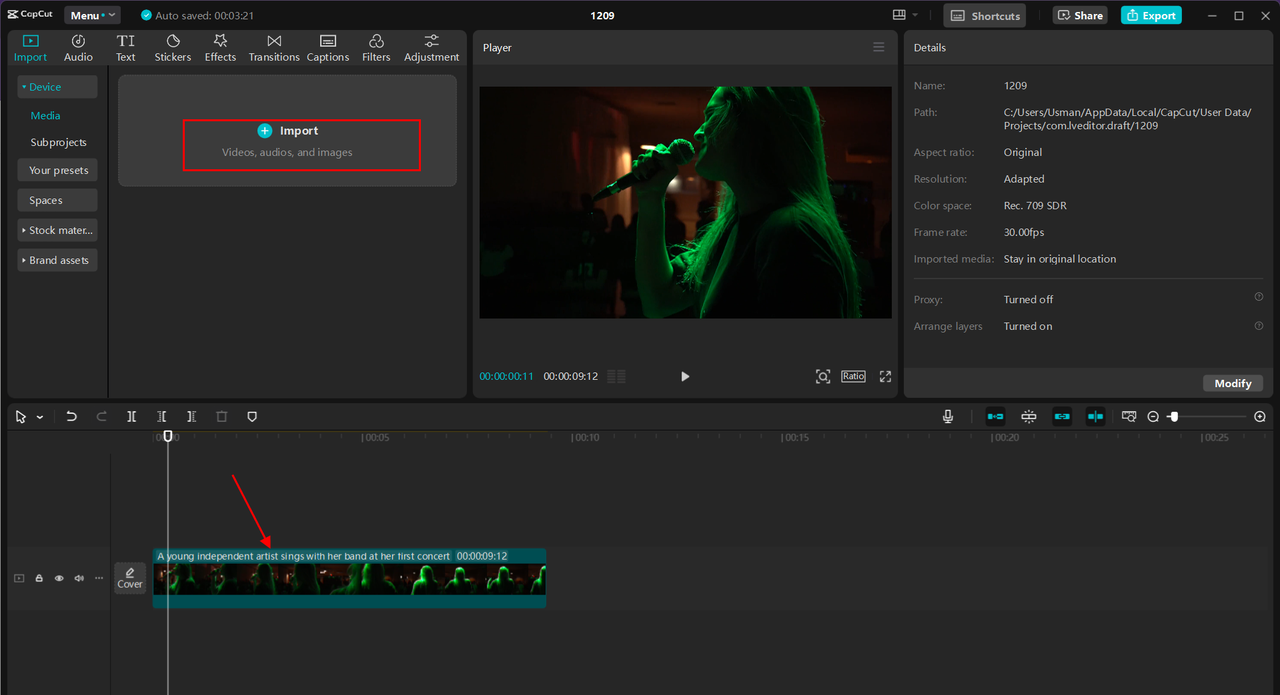Open the player Ratio options
Viewport: 1280px width, 695px height.
pos(853,376)
